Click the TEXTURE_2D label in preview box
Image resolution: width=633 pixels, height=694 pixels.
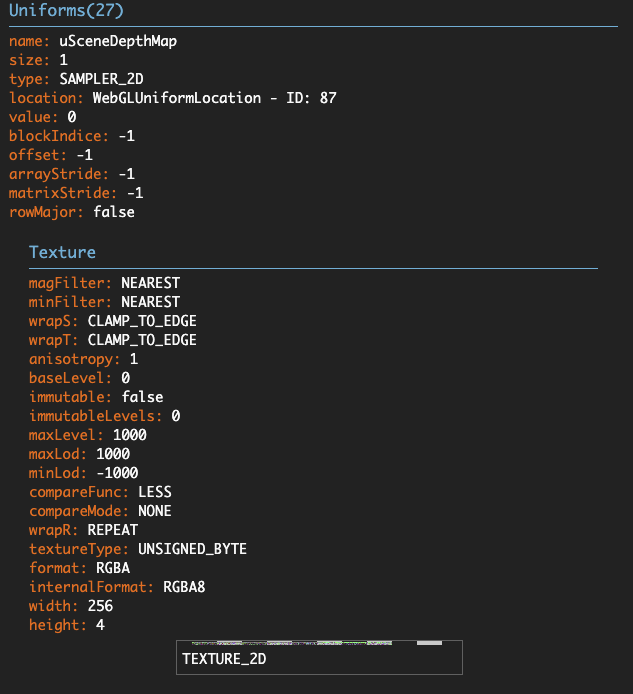[224, 659]
